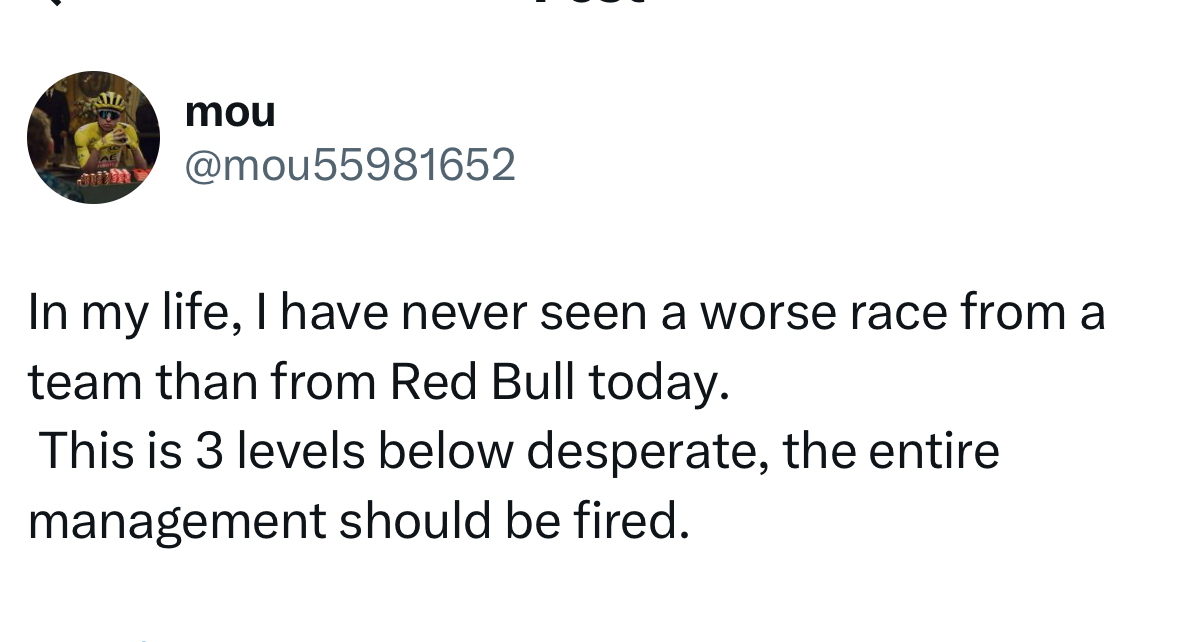Click the partially visible Post header title
Image resolution: width=1179 pixels, height=642 pixels.
pyautogui.click(x=590, y=2)
